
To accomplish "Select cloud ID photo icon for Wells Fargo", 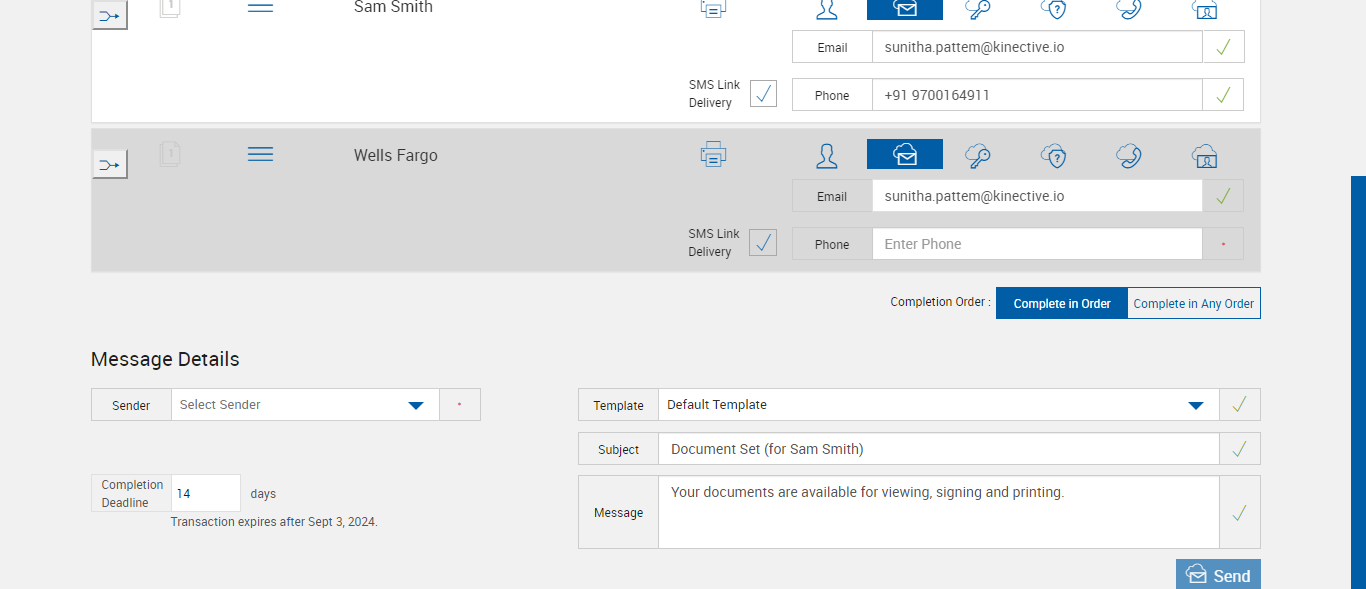I will [1205, 155].
